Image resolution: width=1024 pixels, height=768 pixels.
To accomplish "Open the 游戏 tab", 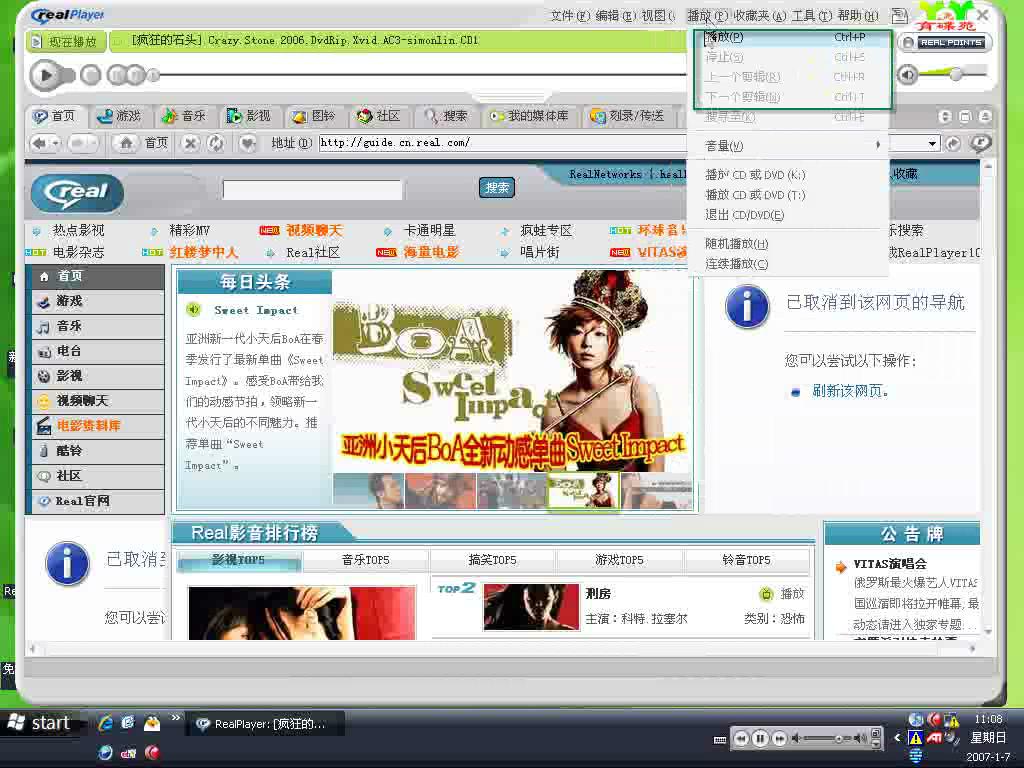I will pos(119,116).
